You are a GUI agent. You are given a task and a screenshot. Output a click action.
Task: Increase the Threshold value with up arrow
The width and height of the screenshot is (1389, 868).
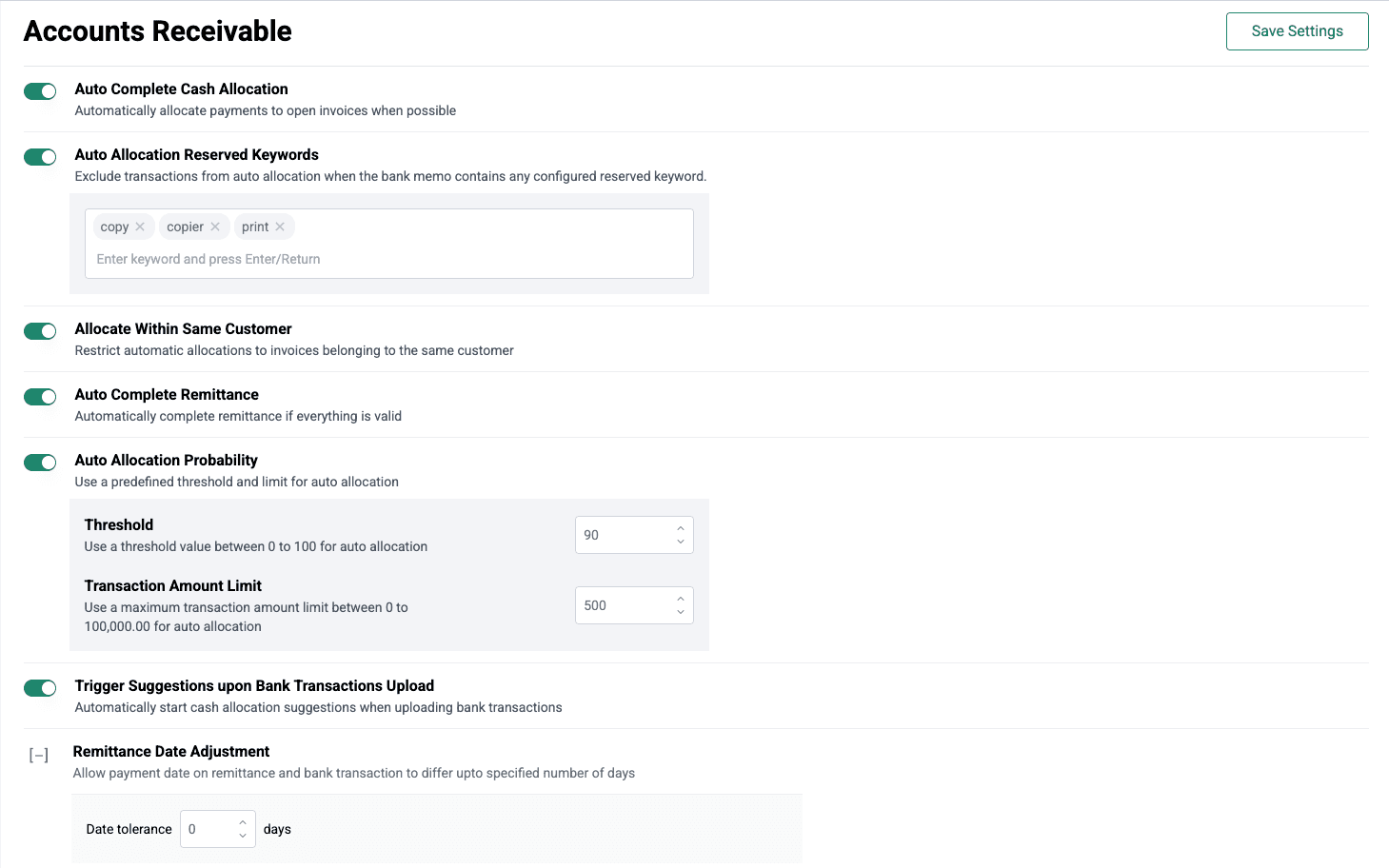[x=681, y=528]
